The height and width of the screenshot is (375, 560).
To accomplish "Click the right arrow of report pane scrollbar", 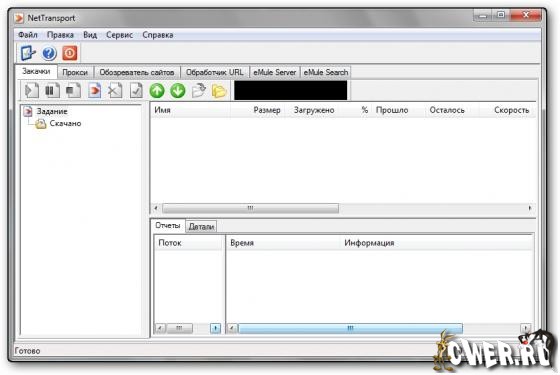I will click(x=526, y=328).
